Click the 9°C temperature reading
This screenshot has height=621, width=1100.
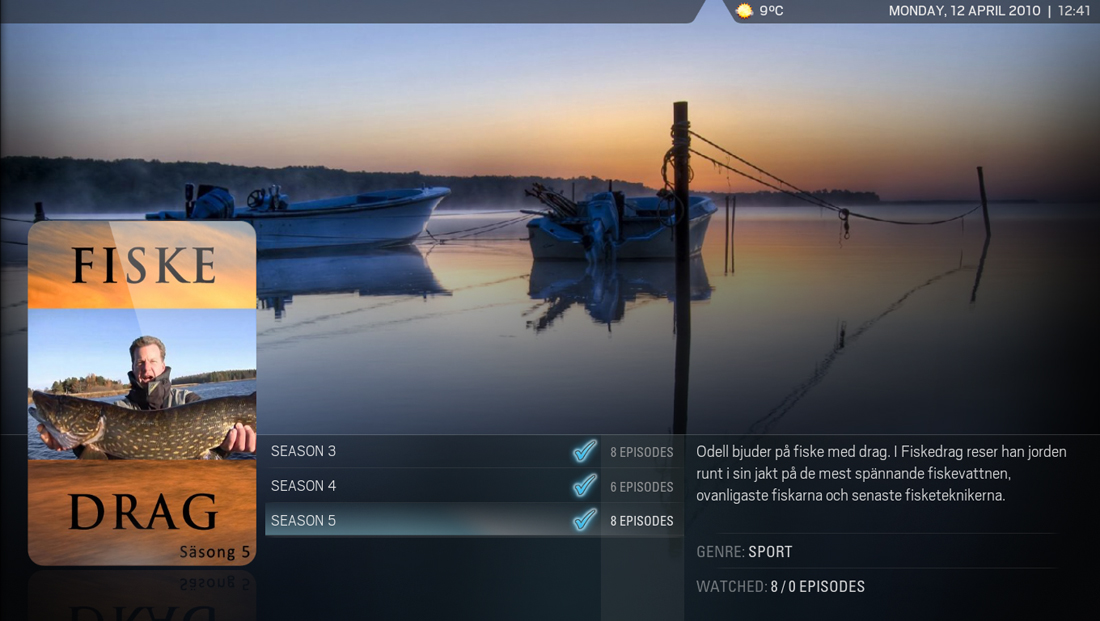point(771,11)
